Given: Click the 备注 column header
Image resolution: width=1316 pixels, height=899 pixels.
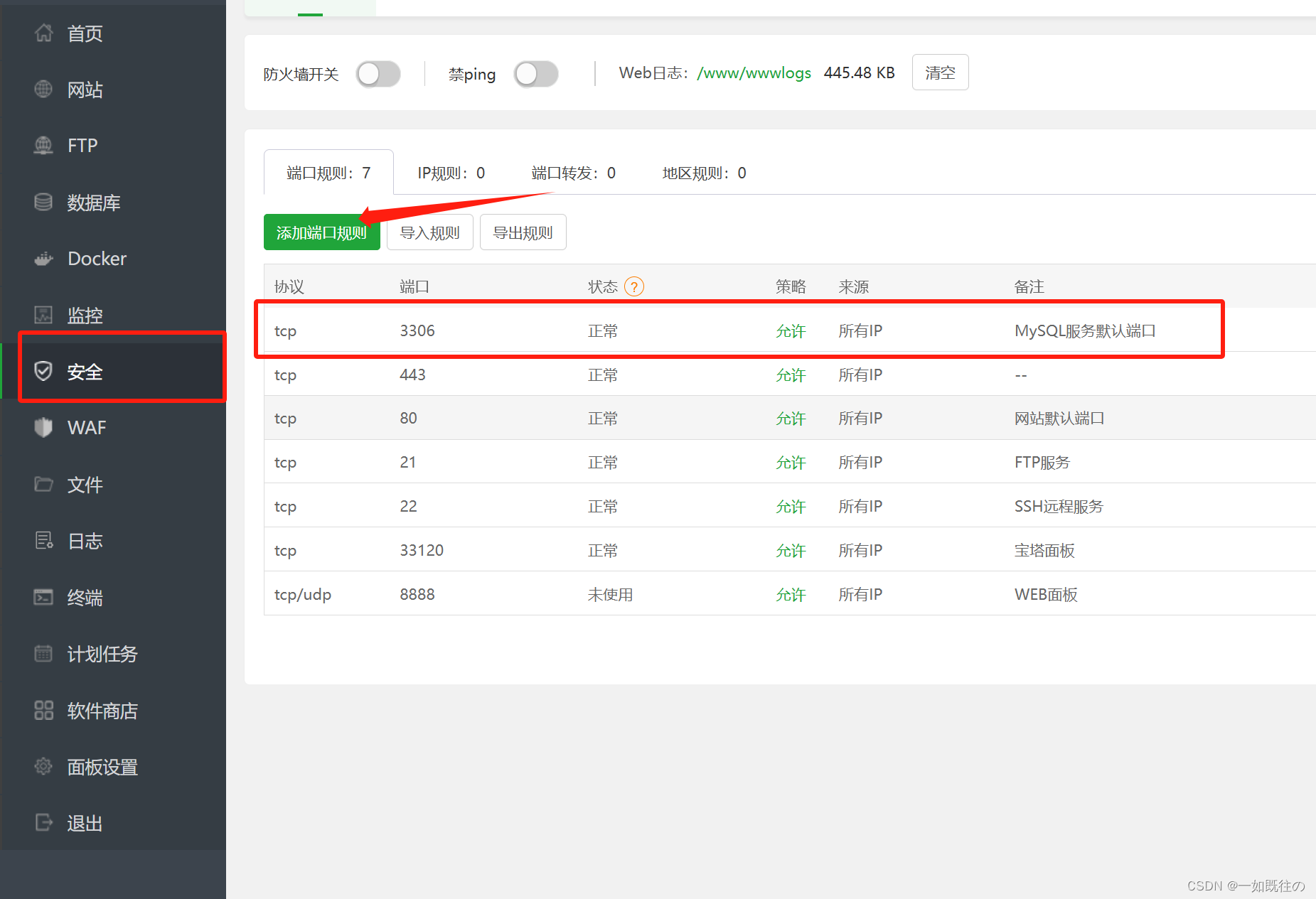Looking at the screenshot, I should (x=1029, y=286).
